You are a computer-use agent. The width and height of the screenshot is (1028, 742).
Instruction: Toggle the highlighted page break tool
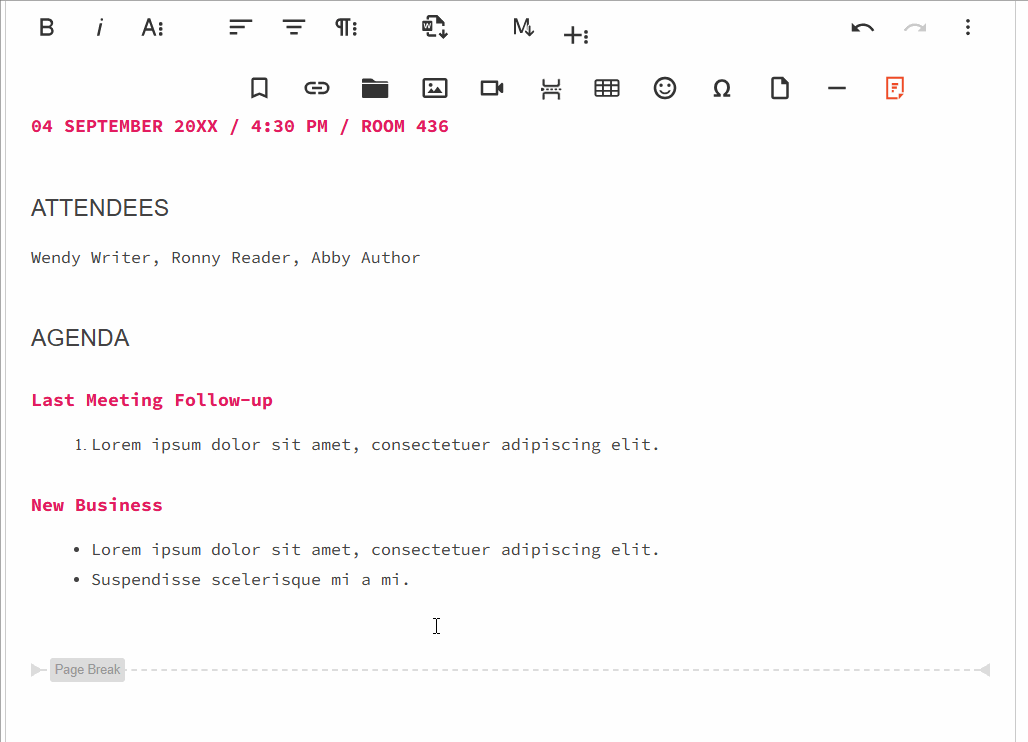point(894,88)
